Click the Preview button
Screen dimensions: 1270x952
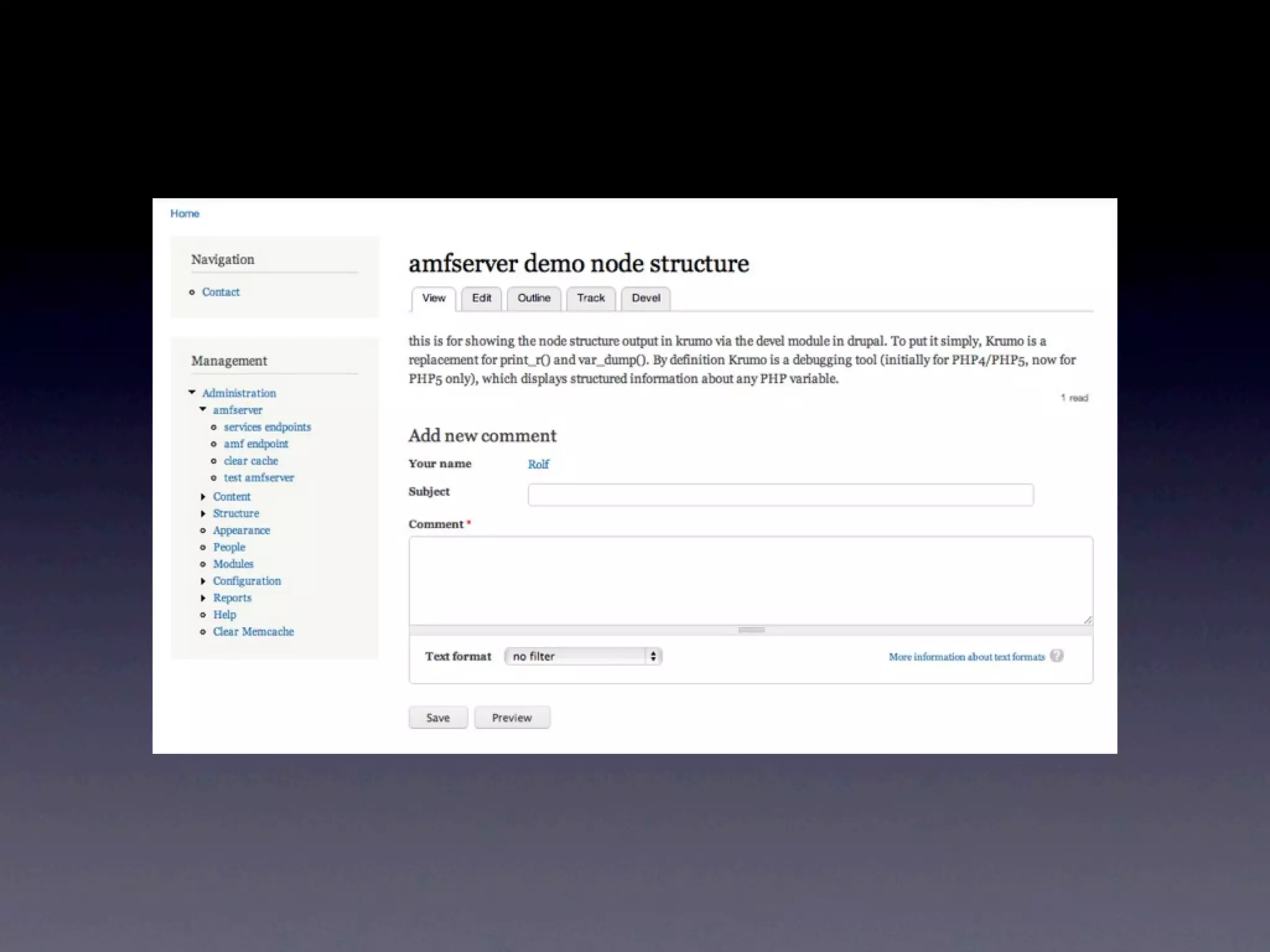coord(512,717)
